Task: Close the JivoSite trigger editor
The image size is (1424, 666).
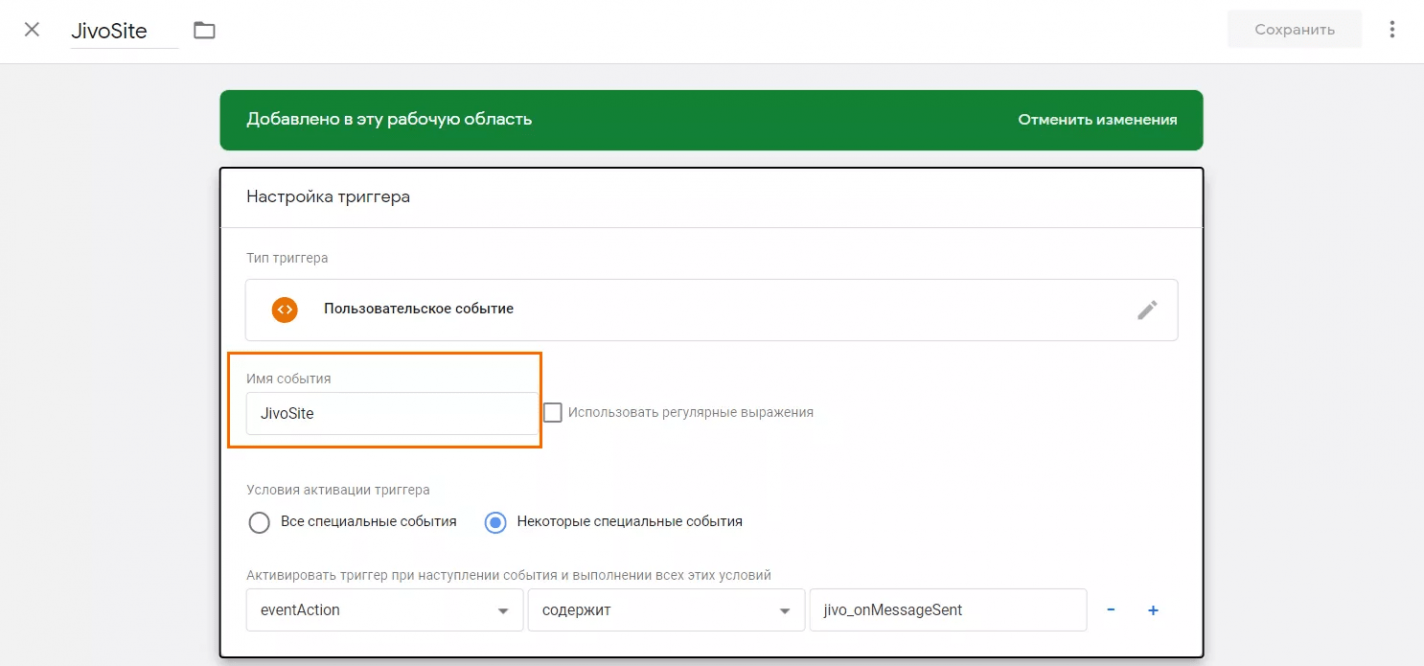Action: 32,29
